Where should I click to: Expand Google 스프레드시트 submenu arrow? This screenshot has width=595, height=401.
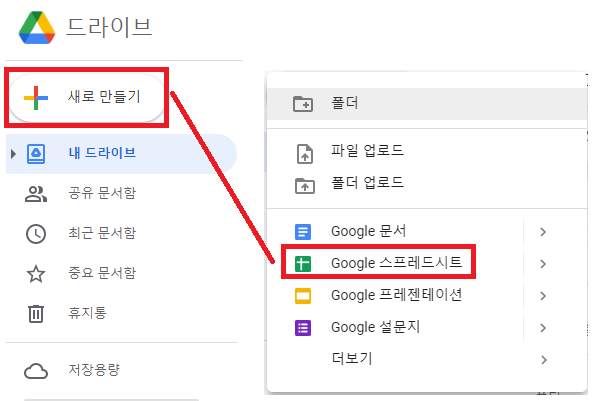[543, 264]
